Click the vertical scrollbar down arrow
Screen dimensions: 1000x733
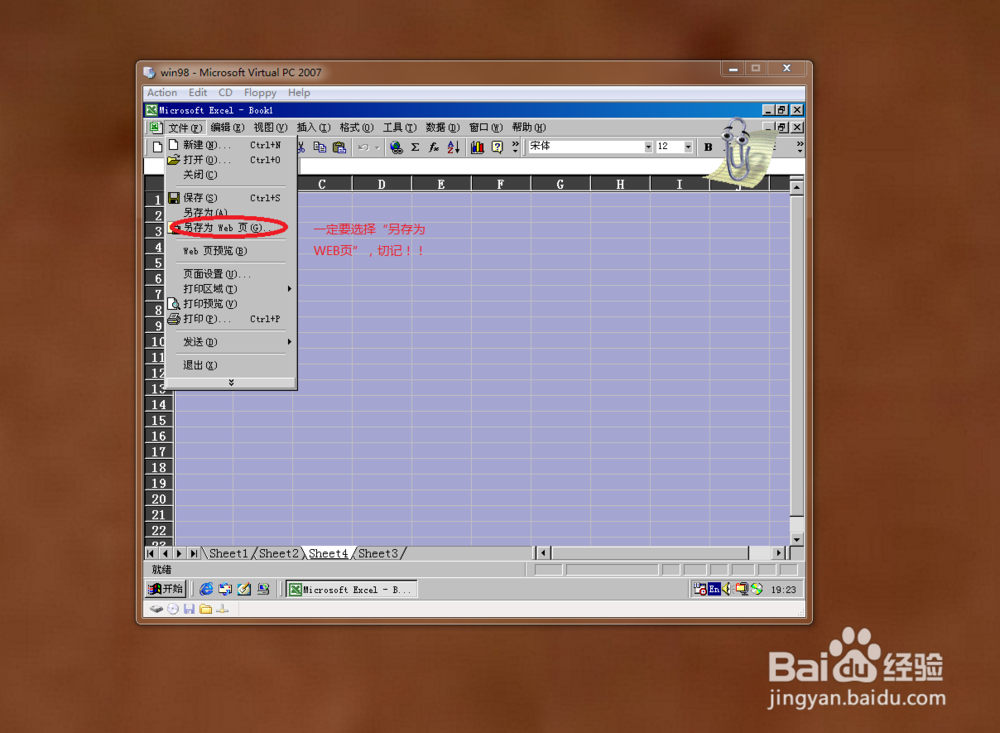797,540
